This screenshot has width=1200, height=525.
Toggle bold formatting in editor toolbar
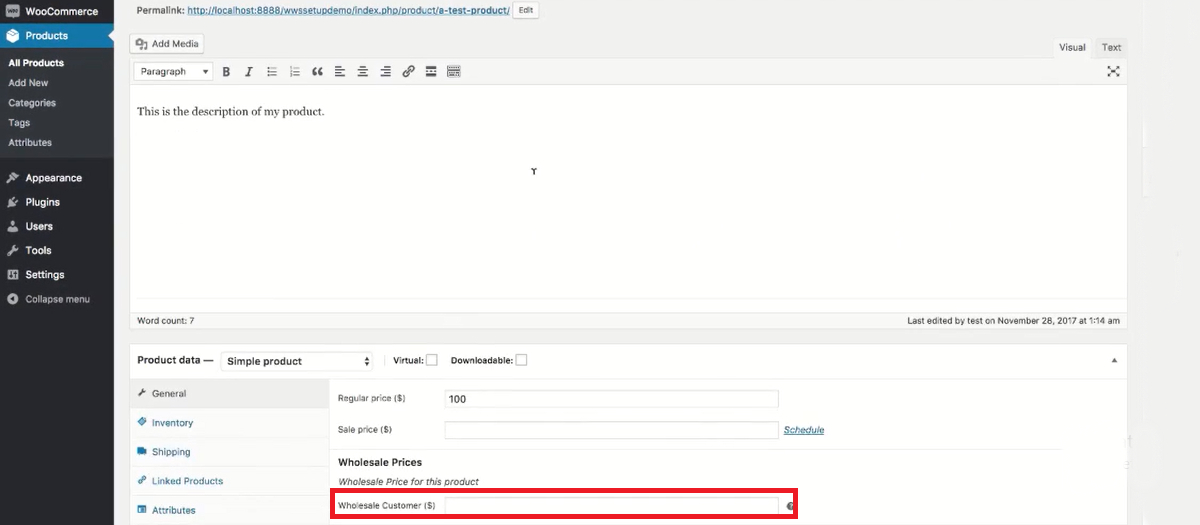point(226,72)
